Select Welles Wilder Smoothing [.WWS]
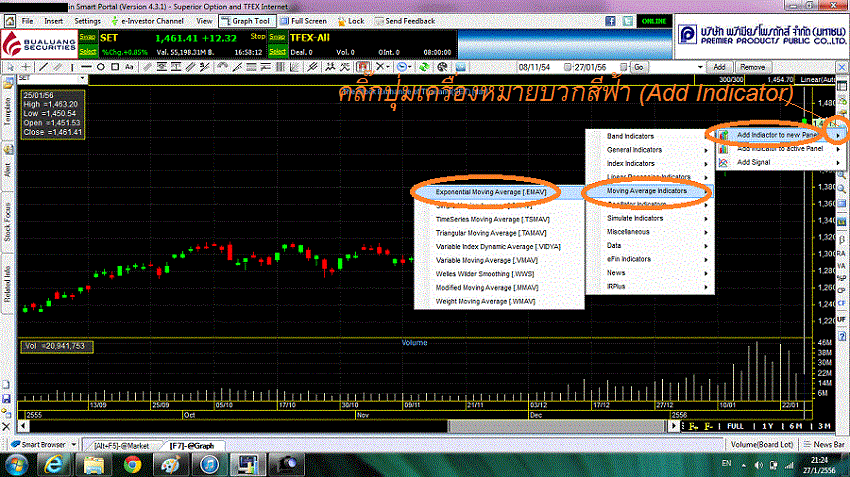This screenshot has width=850, height=477. [x=485, y=274]
